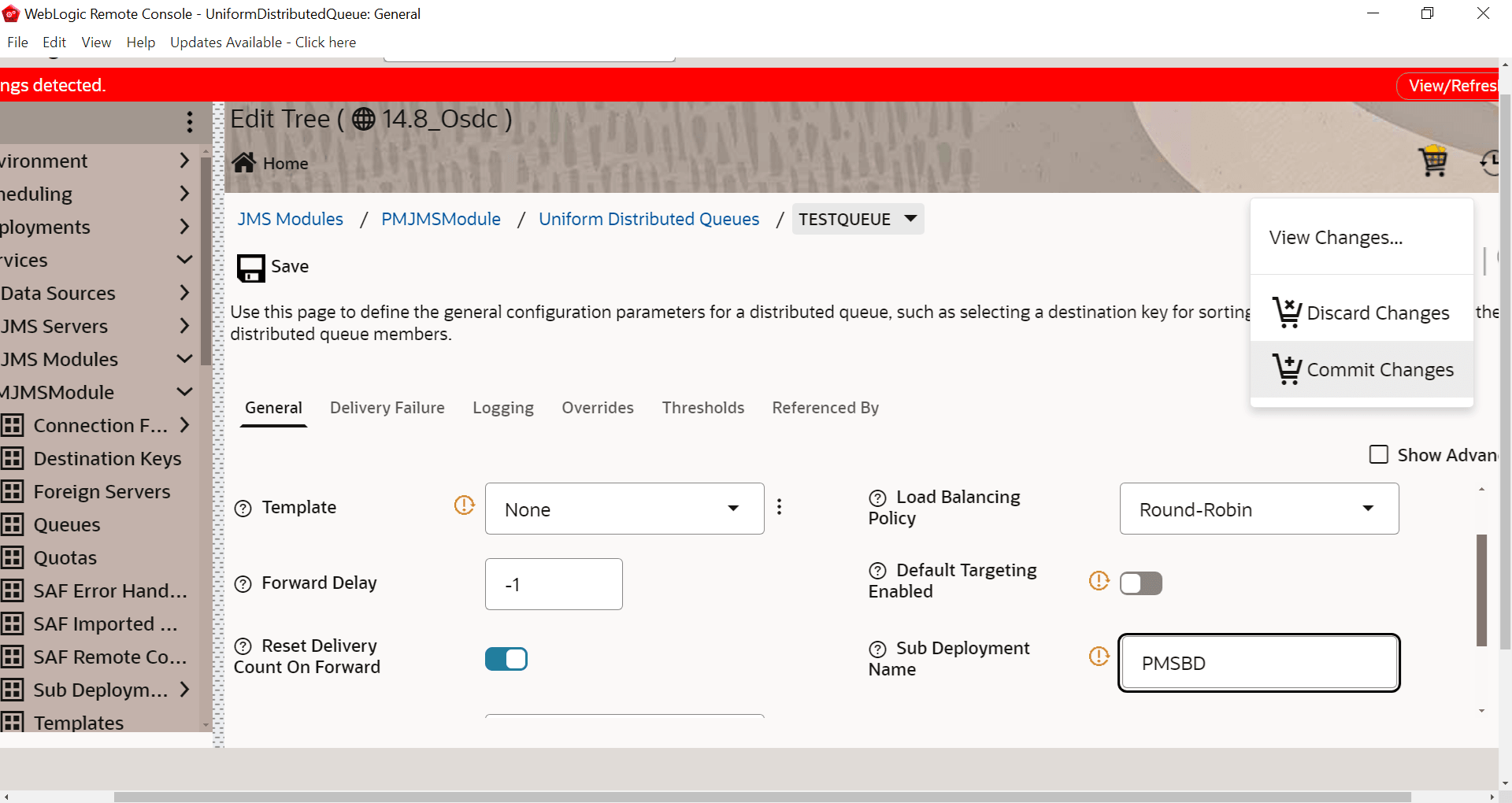The height and width of the screenshot is (803, 1512).
Task: Click the Queues grid icon
Action: click(x=13, y=524)
